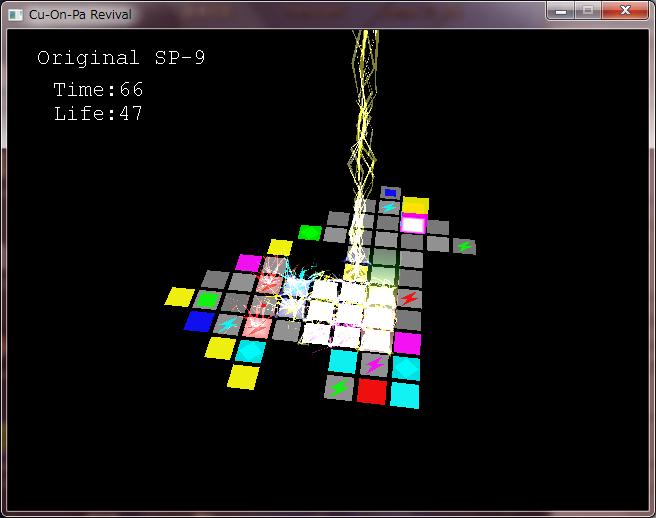Image resolution: width=656 pixels, height=518 pixels.
Task: Click the Original SP-9 stage label
Action: click(121, 58)
